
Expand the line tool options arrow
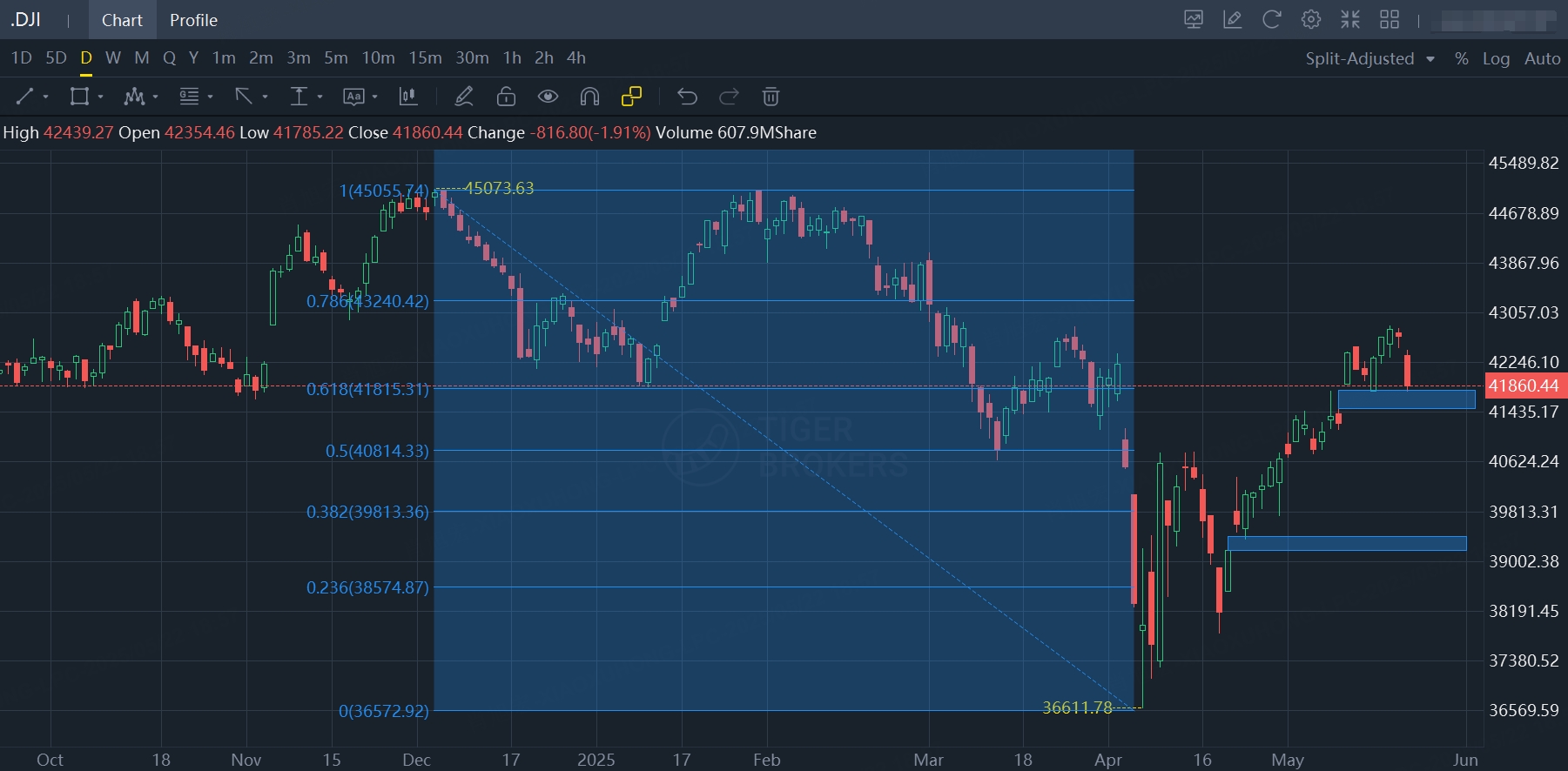click(45, 97)
